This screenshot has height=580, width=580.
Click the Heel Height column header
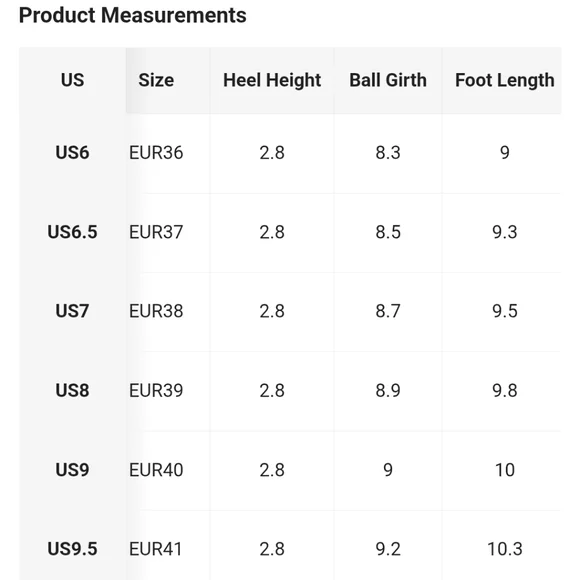pos(272,80)
